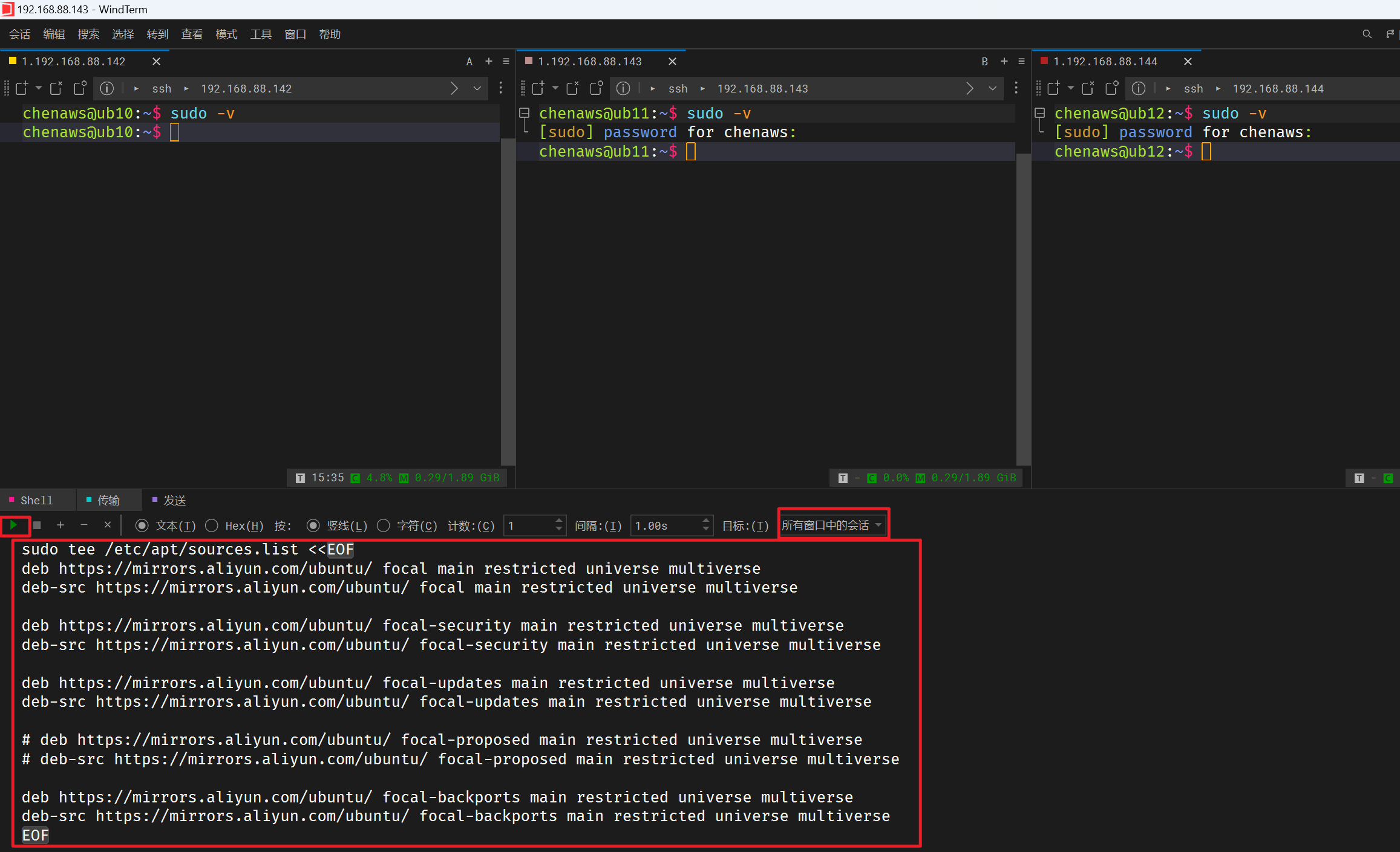Select the 文本(T) radio button
Viewport: 1400px width, 852px height.
coord(142,525)
